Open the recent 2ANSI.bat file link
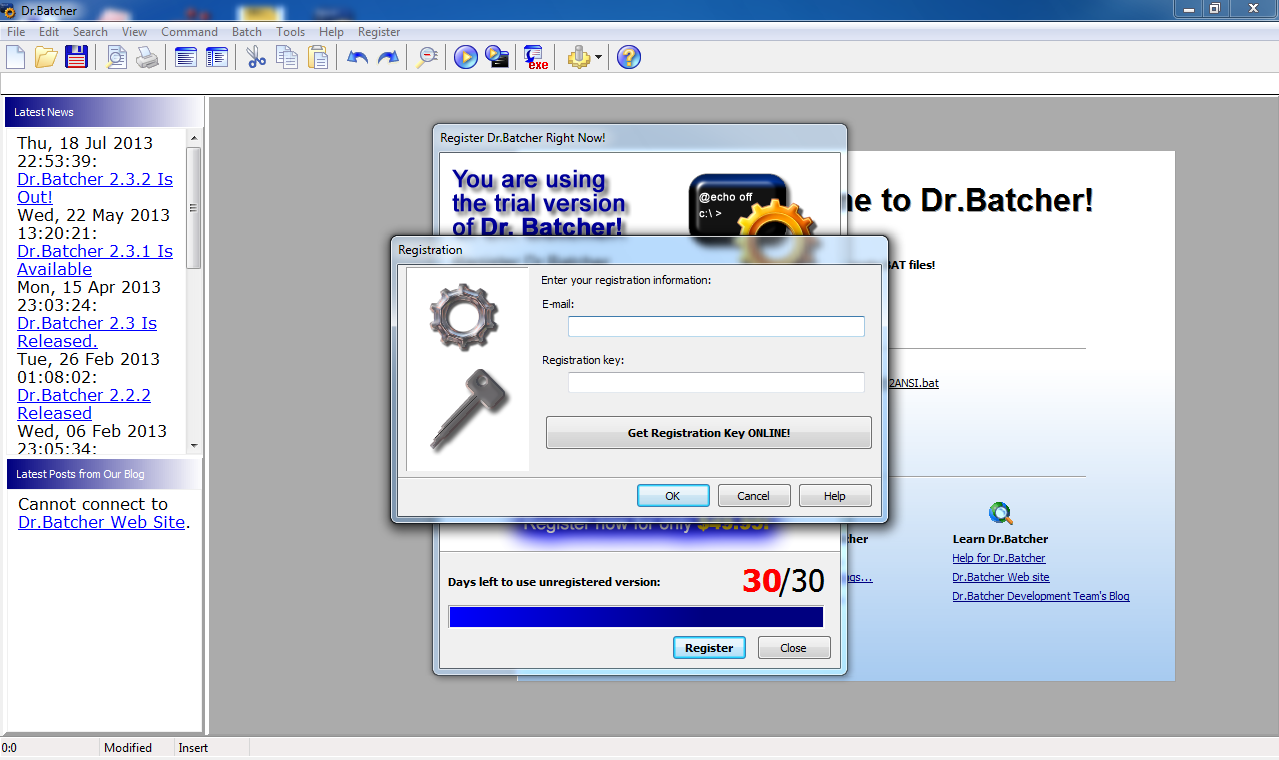Viewport: 1279px width, 760px height. pos(912,383)
